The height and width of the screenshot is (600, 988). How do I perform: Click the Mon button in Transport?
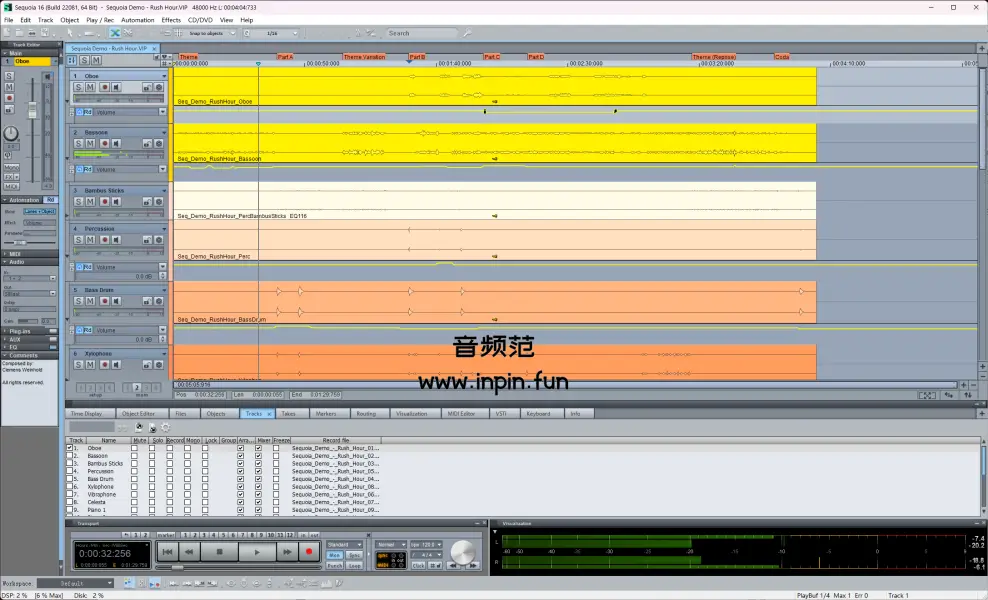335,555
